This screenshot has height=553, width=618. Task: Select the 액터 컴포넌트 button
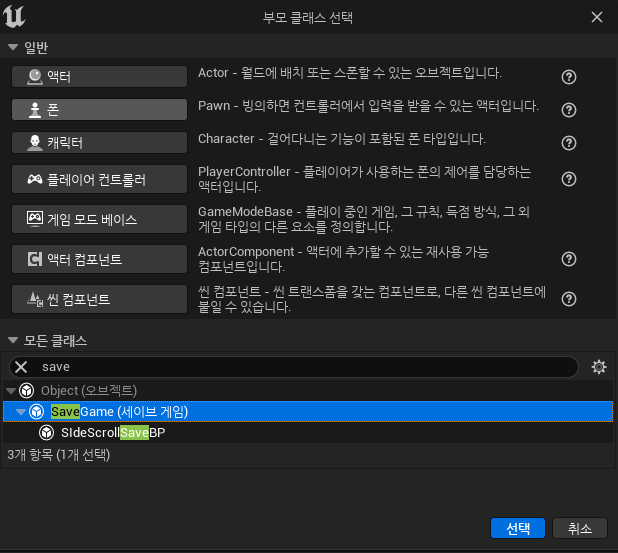pyautogui.click(x=99, y=259)
